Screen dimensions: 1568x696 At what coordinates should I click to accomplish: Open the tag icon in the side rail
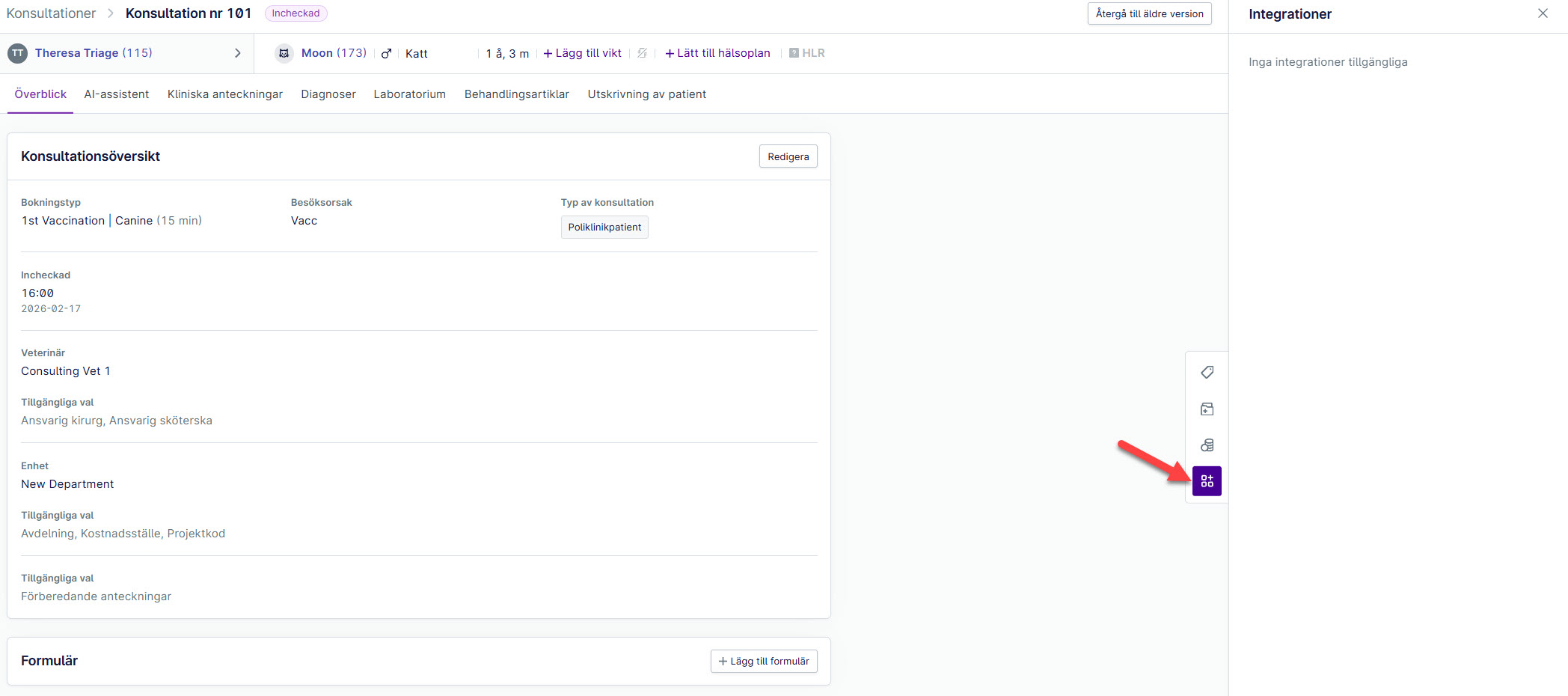1207,373
